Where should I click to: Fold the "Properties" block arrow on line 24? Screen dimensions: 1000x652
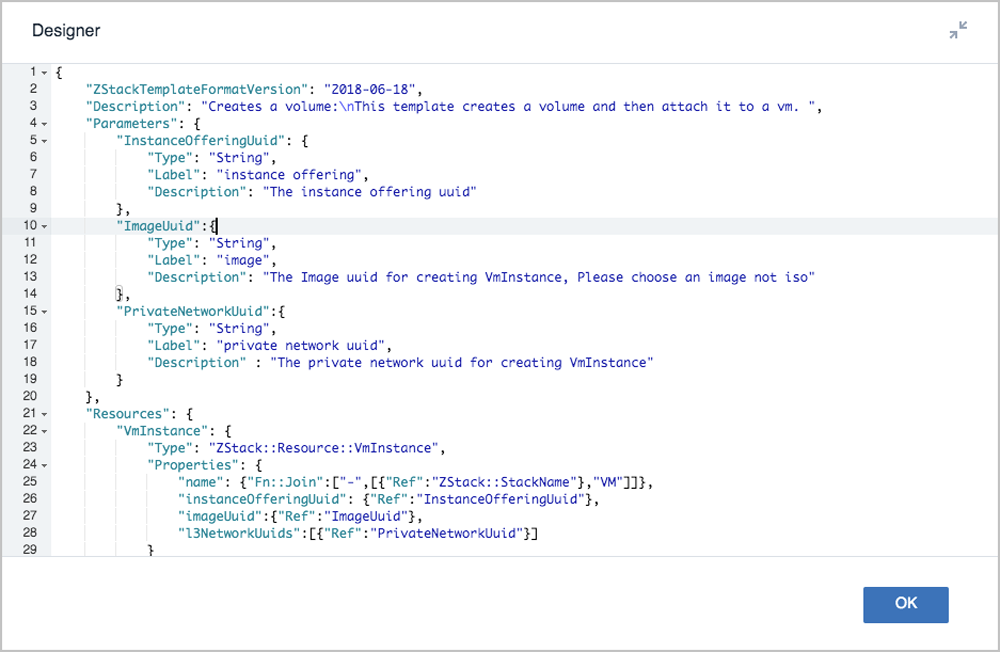[45, 466]
